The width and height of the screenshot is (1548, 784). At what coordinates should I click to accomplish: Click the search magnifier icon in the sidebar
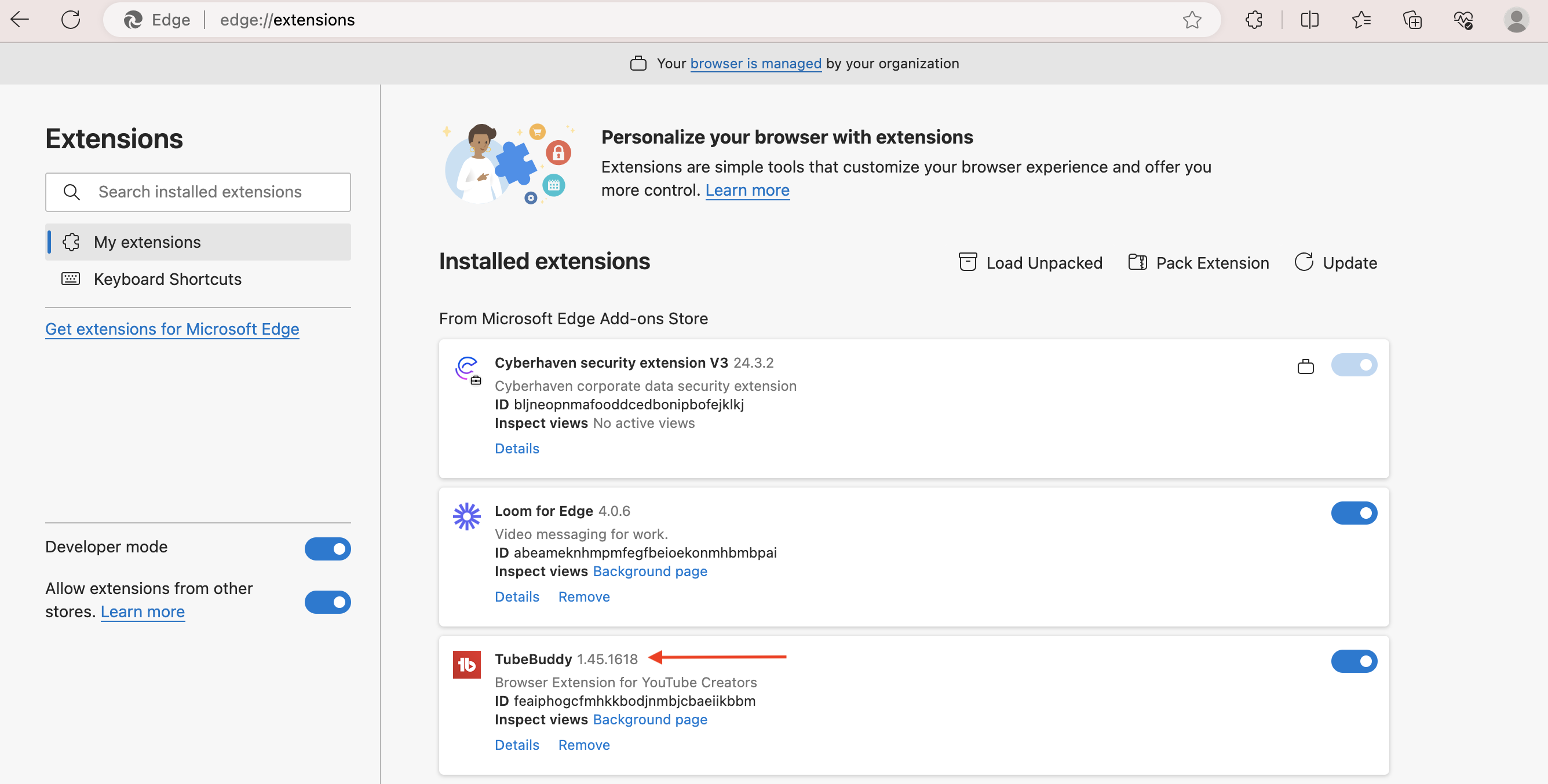[x=71, y=192]
